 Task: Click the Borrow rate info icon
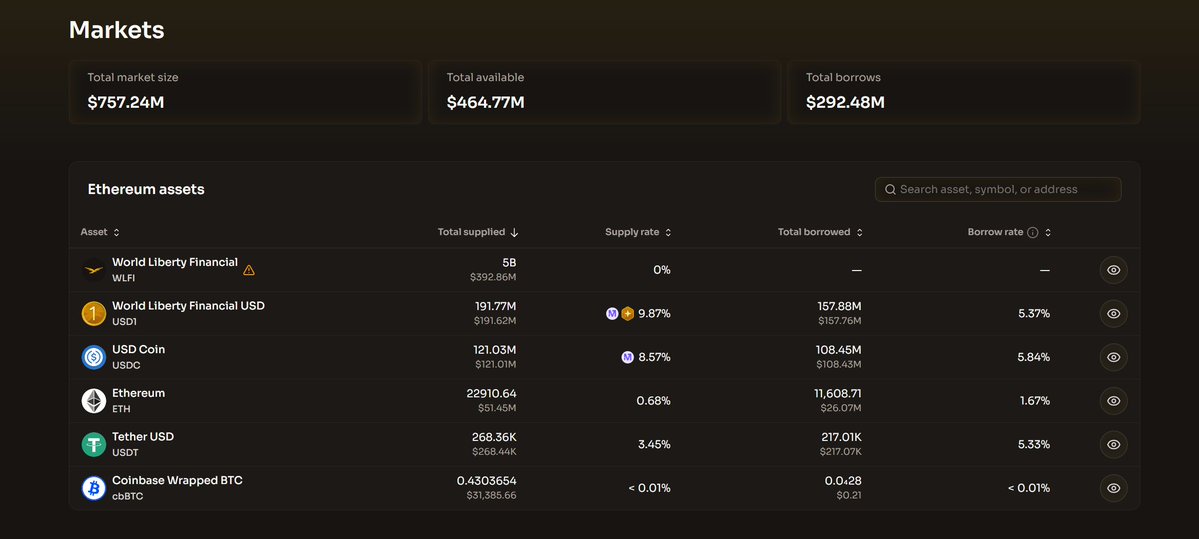point(1033,232)
